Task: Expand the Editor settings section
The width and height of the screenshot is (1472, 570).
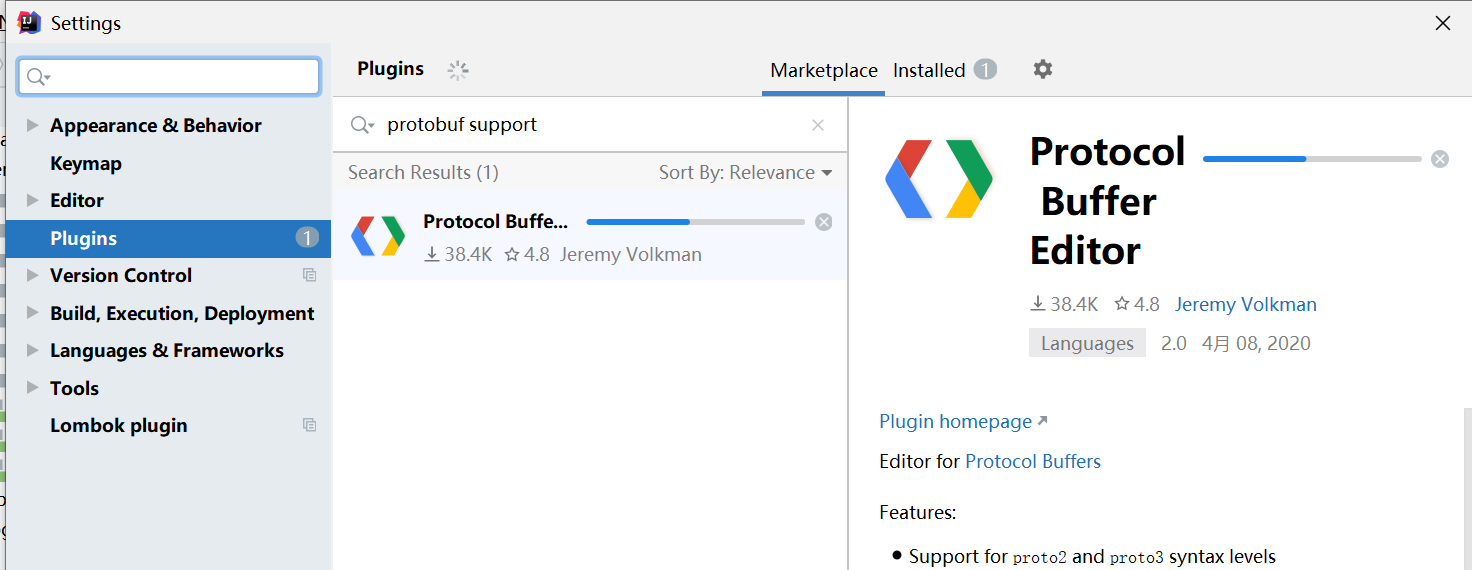Action: click(32, 200)
